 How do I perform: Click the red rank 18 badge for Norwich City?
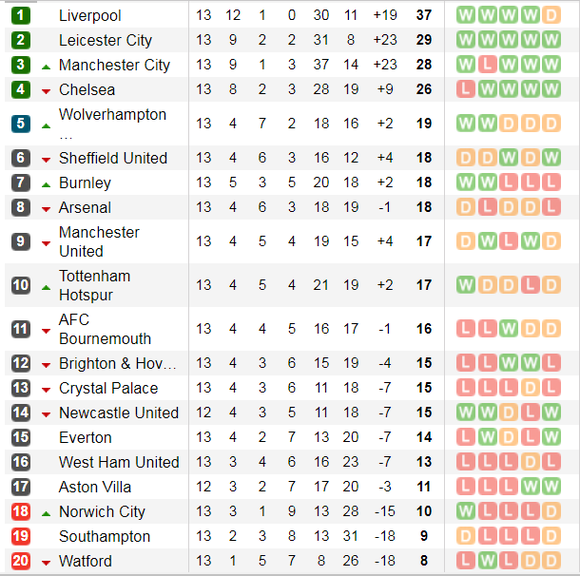pyautogui.click(x=21, y=512)
